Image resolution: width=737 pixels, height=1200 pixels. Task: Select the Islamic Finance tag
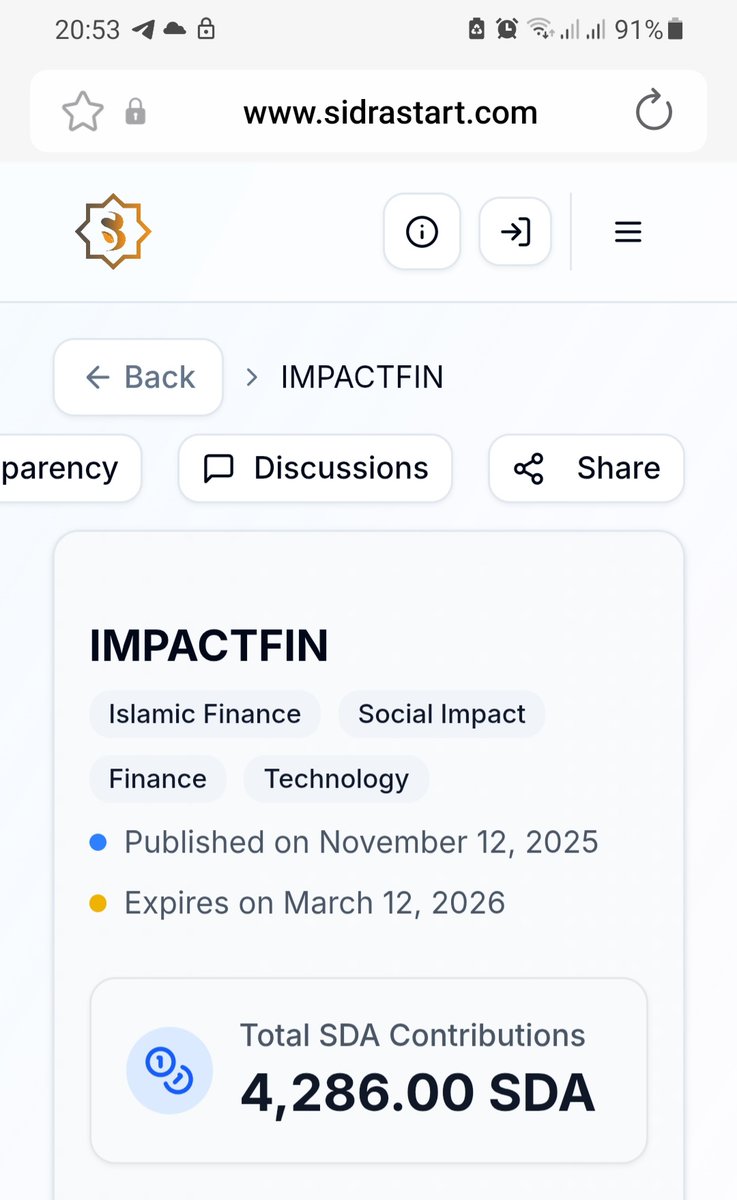205,714
